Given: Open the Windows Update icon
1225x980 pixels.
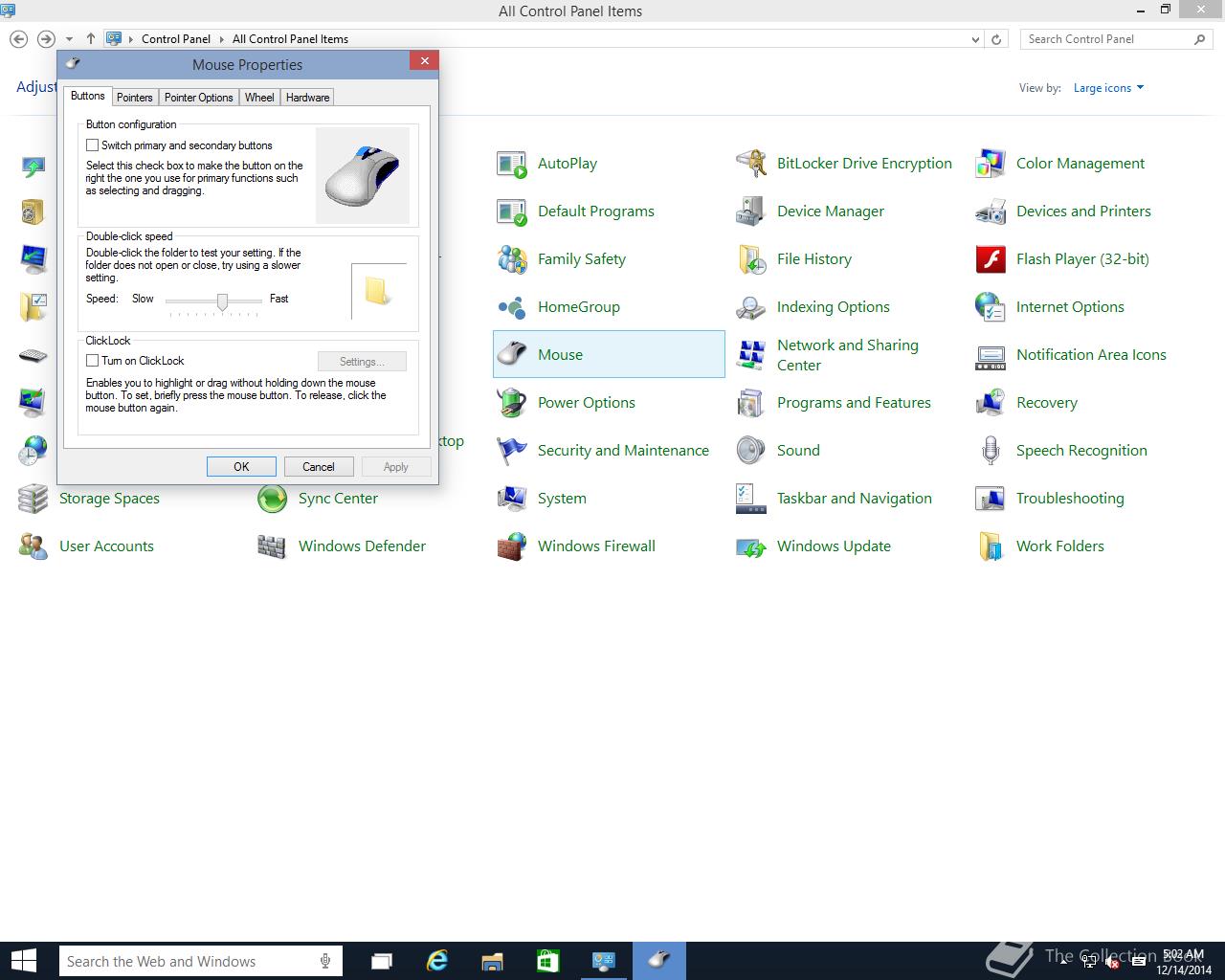Looking at the screenshot, I should 751,546.
